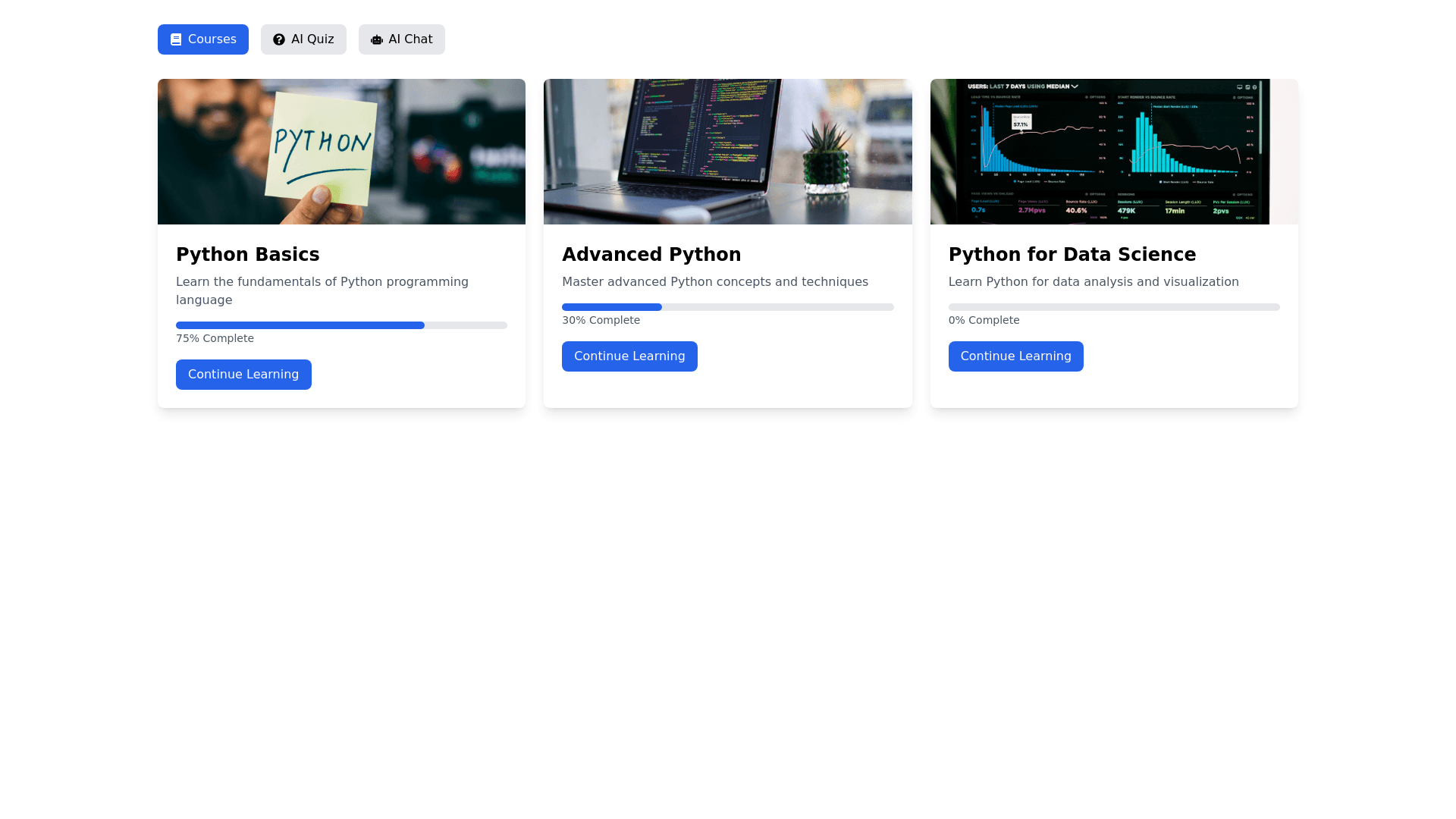The image size is (1456, 819).
Task: Click the analytics dashboard chart image
Action: tap(1113, 152)
